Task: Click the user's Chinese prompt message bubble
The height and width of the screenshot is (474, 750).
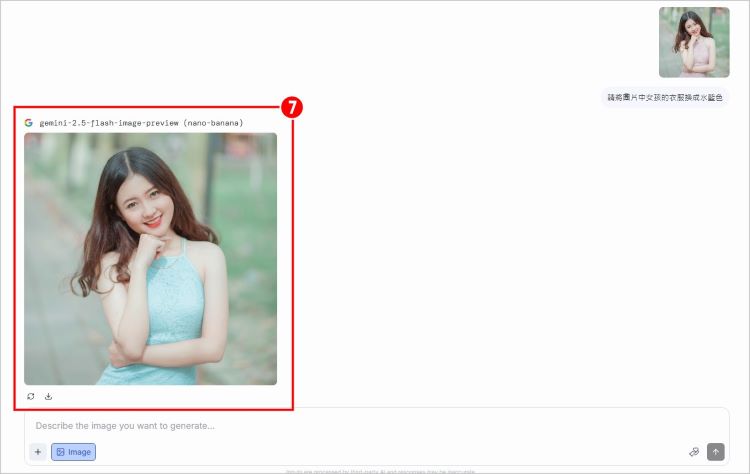Action: point(667,98)
